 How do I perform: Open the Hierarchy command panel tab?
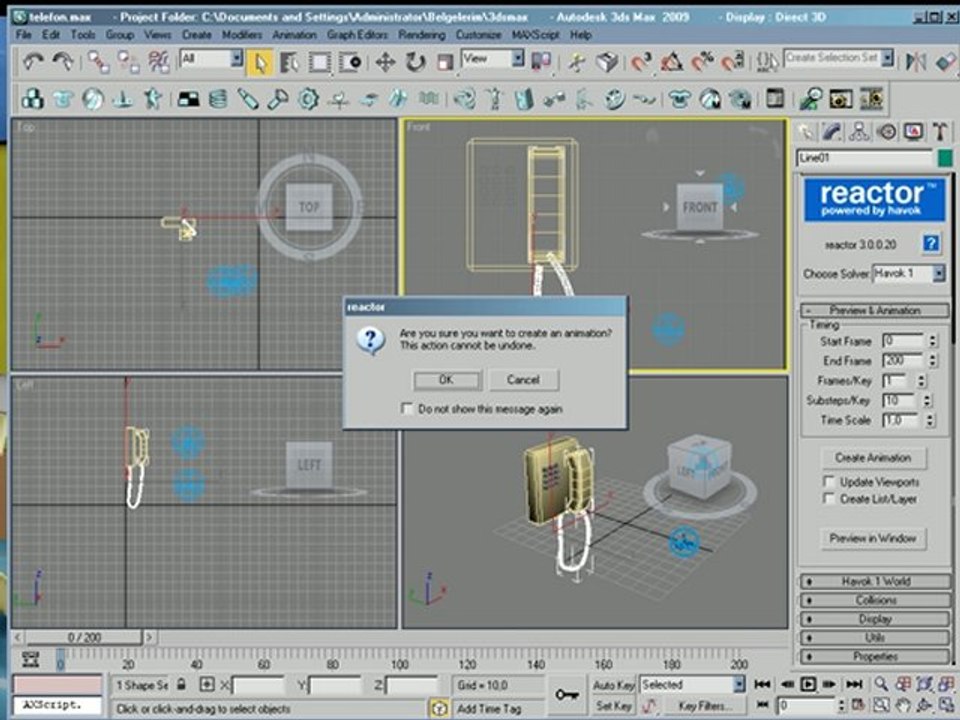[859, 132]
